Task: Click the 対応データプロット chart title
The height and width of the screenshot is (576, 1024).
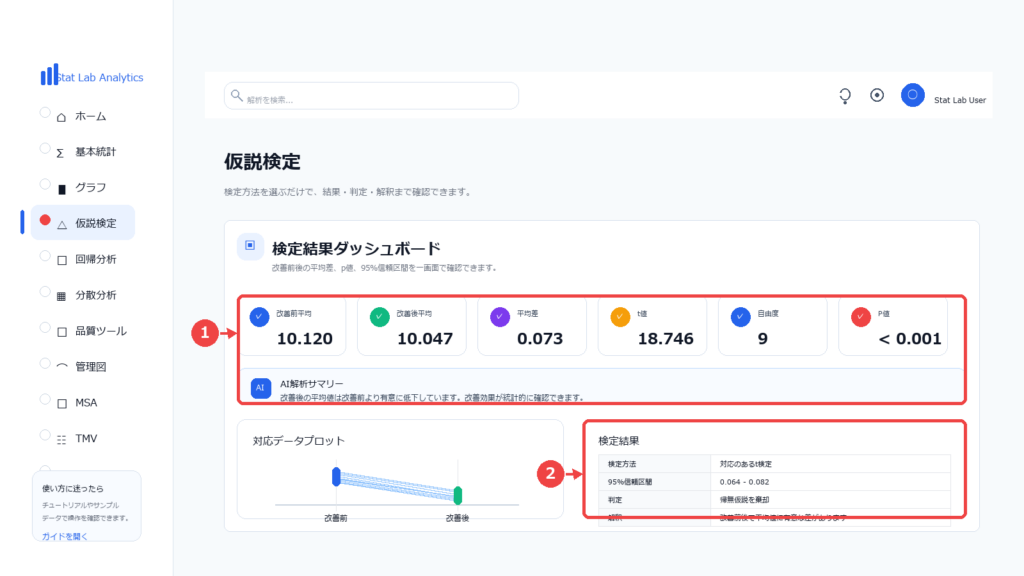Action: click(298, 441)
